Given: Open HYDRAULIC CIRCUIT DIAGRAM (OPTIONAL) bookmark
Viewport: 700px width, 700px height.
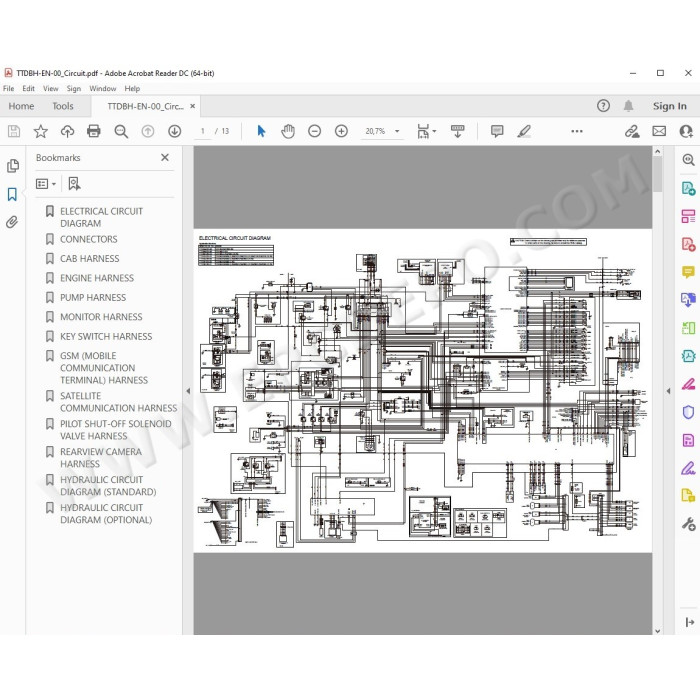Looking at the screenshot, I should pyautogui.click(x=106, y=514).
